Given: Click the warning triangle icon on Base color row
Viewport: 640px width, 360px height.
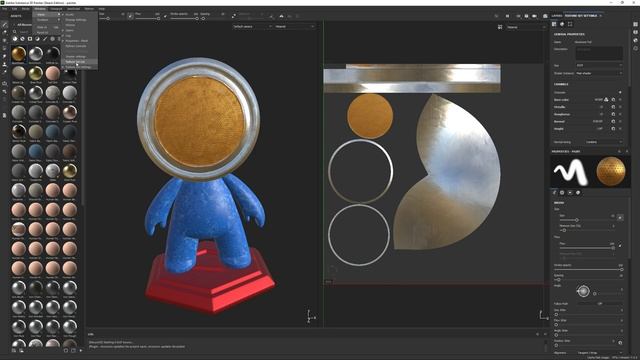Looking at the screenshot, I should [x=606, y=100].
